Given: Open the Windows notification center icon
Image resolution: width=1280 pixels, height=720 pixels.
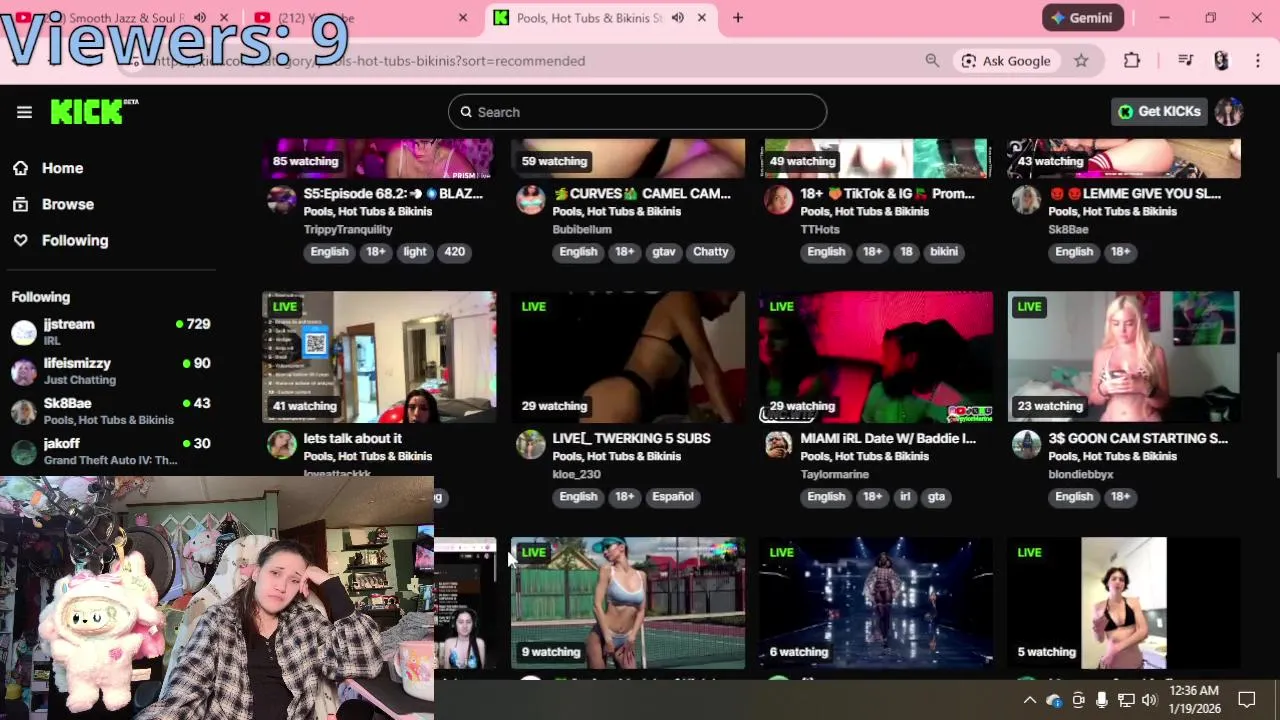Looking at the screenshot, I should click(x=1247, y=700).
